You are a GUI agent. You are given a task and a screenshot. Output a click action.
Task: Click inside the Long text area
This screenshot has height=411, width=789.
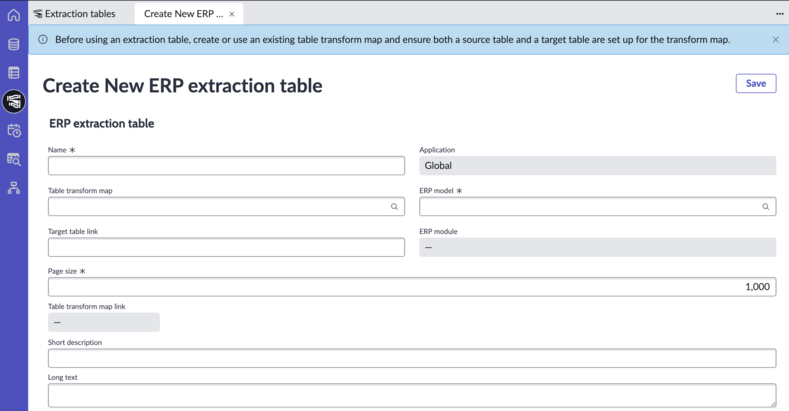[x=412, y=395]
